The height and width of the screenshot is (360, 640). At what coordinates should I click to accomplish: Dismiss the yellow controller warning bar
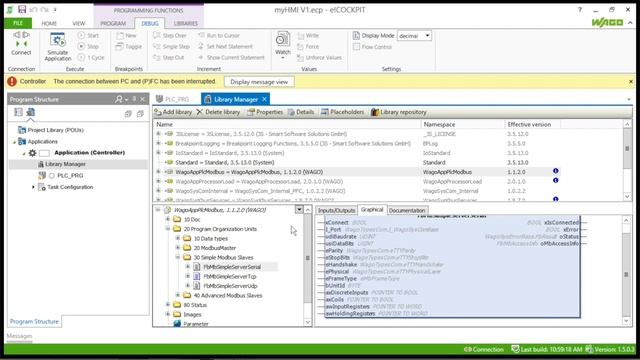tap(631, 82)
